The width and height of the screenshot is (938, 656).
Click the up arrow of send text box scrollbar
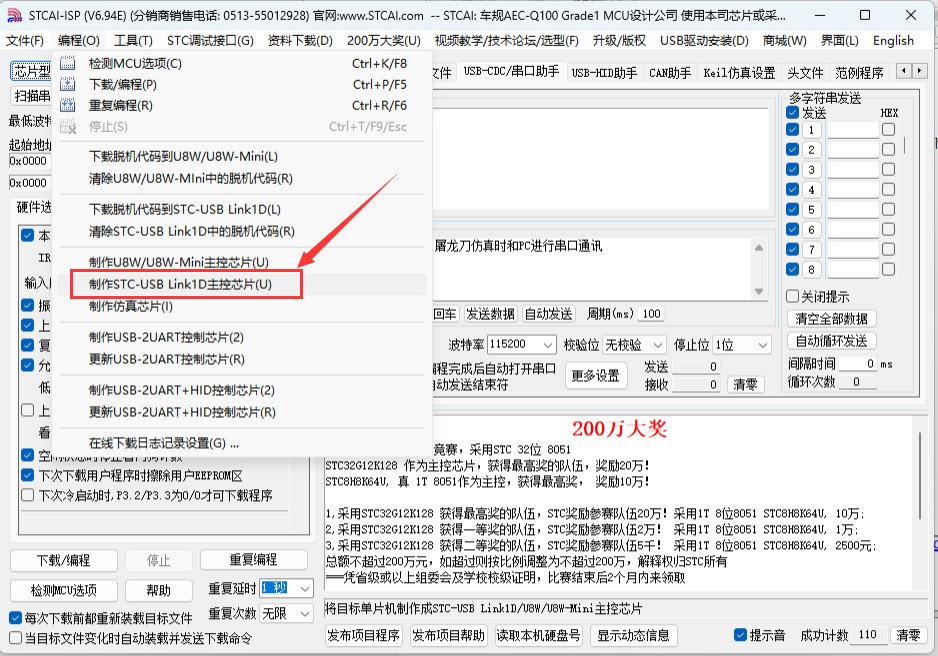(759, 248)
